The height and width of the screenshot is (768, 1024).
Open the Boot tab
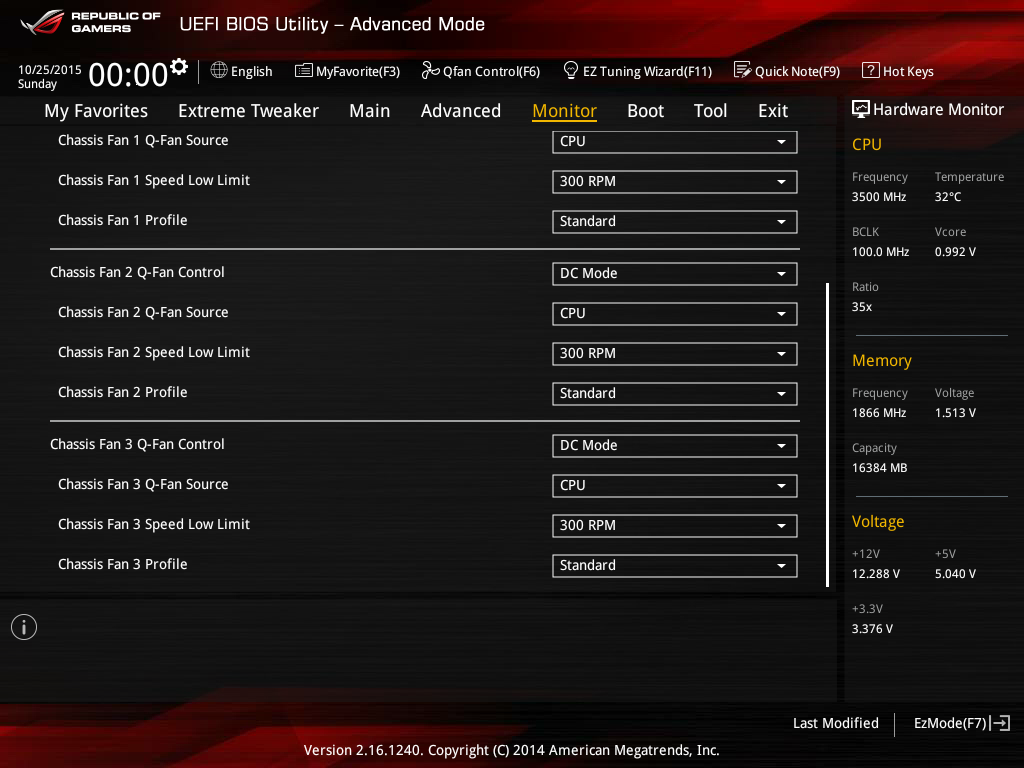tap(645, 111)
